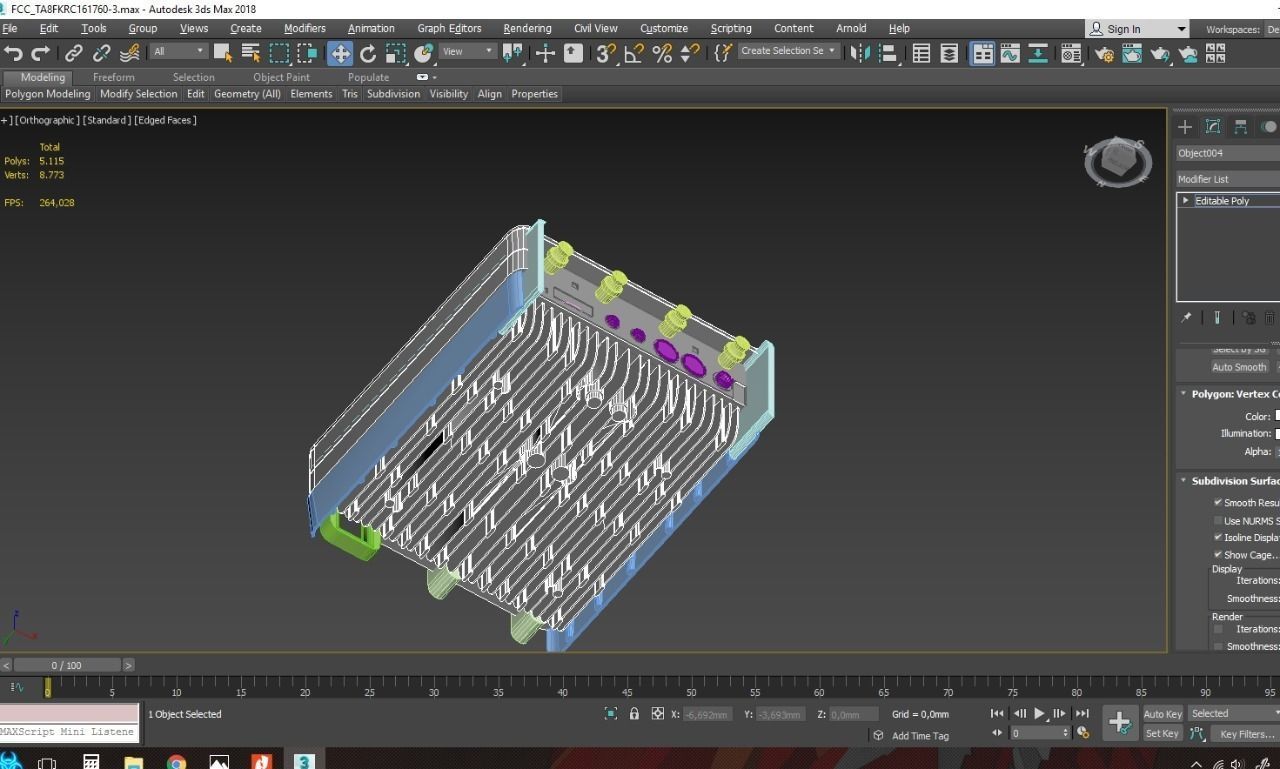Click the Add Time Tag field
1280x769 pixels.
(920, 736)
